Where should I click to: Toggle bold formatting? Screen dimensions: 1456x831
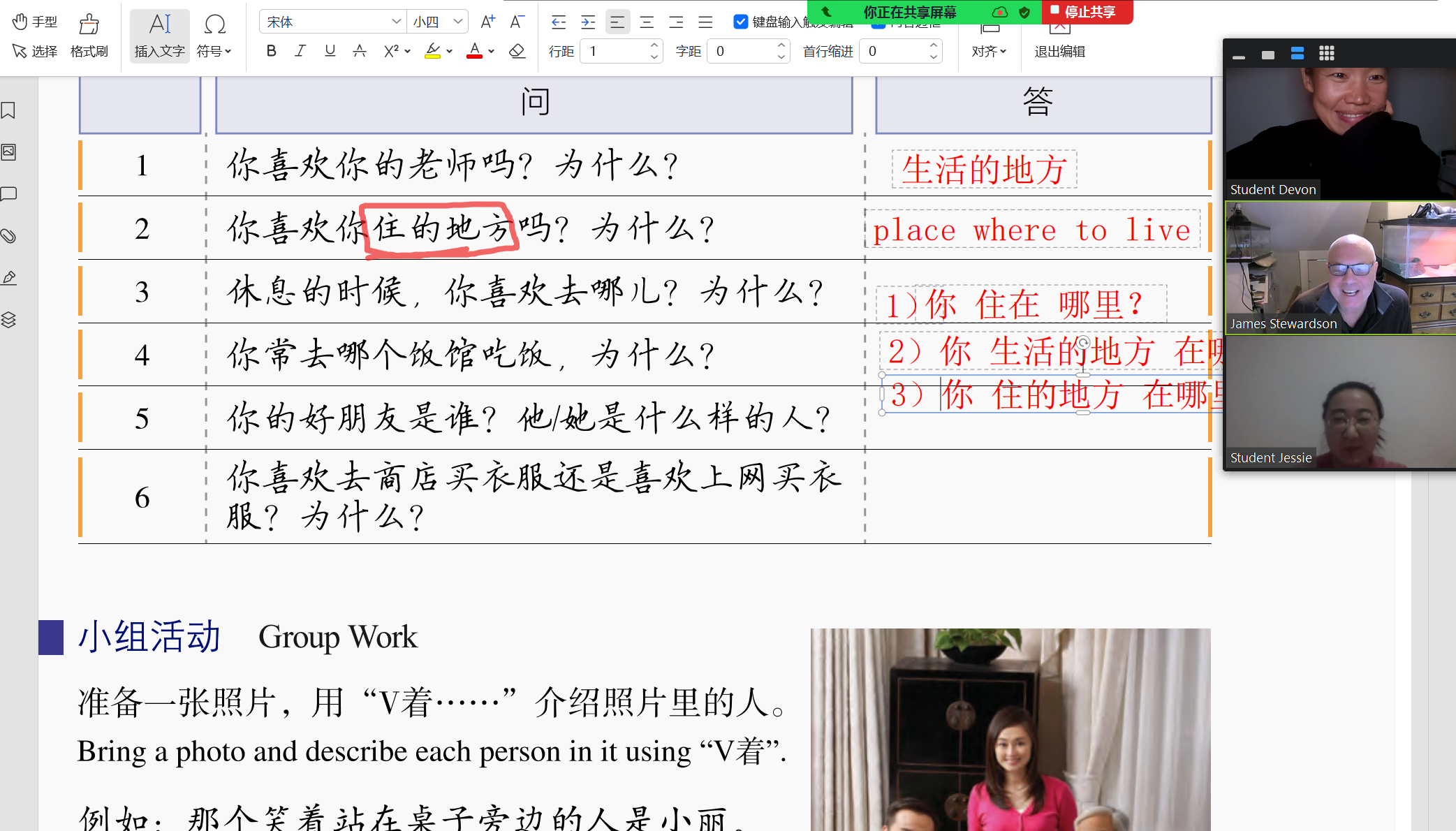click(x=272, y=51)
